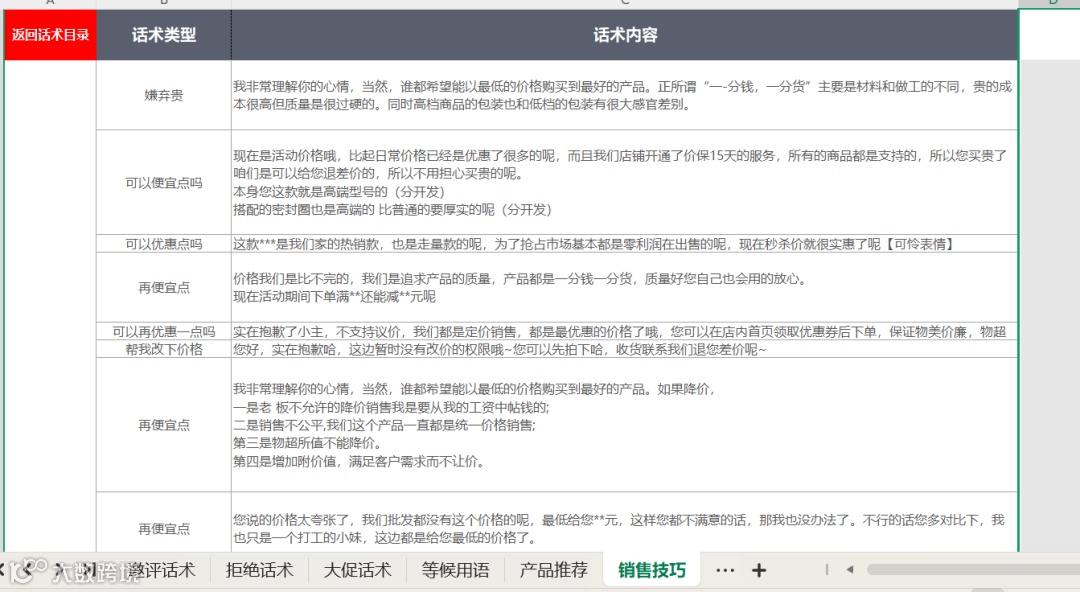Switch to the 拒绝话术 sheet tab
This screenshot has width=1080, height=592.
click(260, 570)
